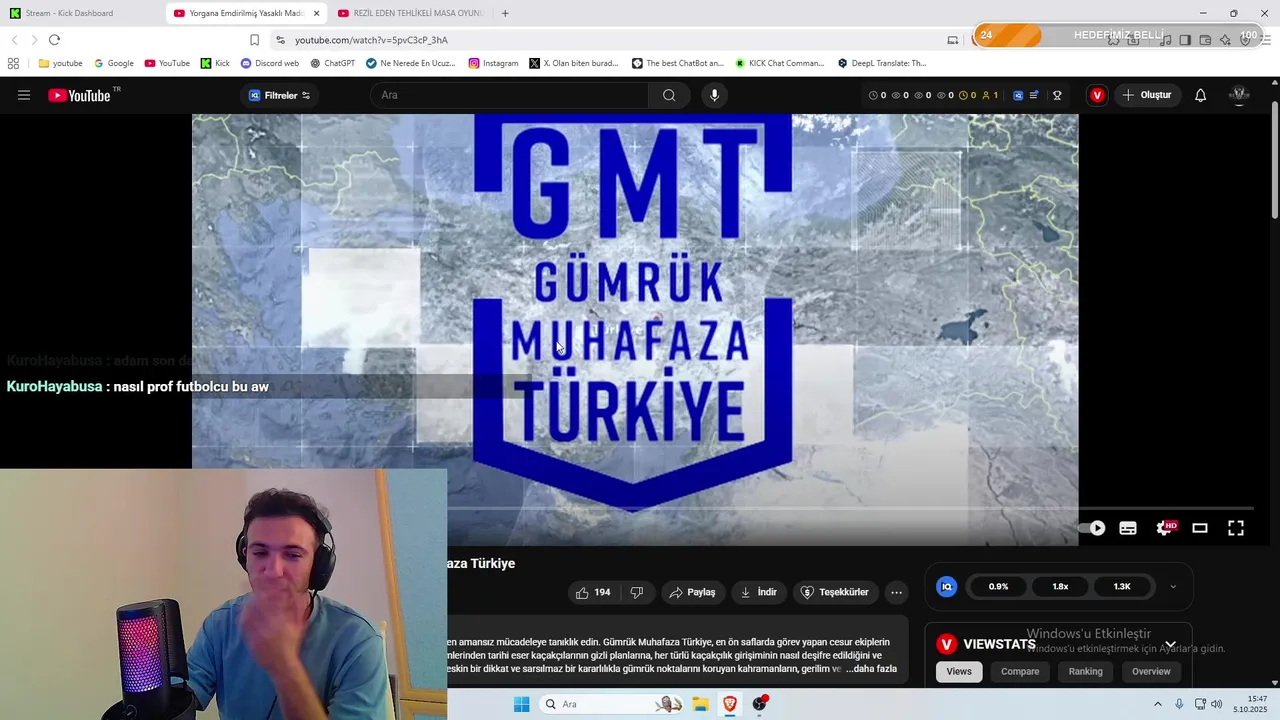This screenshot has width=1280, height=720.
Task: Open the DeepL Translate bookmark
Action: (883, 63)
